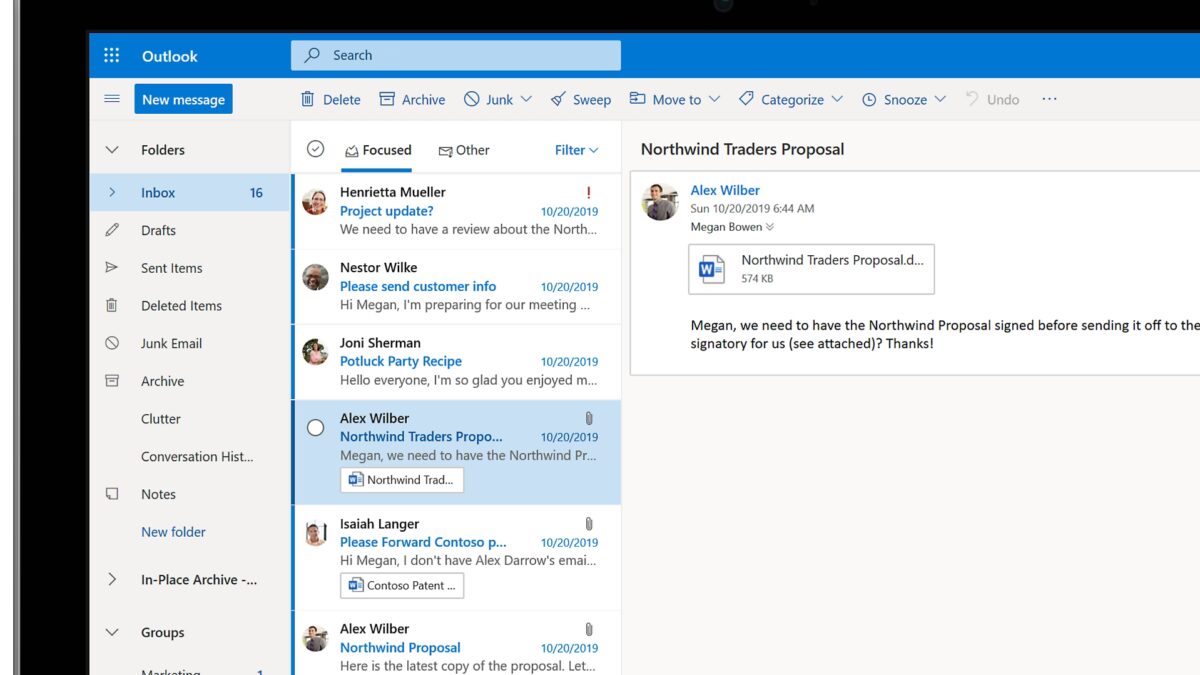Switch to the Focused tab
The width and height of the screenshot is (1200, 675).
pos(378,150)
